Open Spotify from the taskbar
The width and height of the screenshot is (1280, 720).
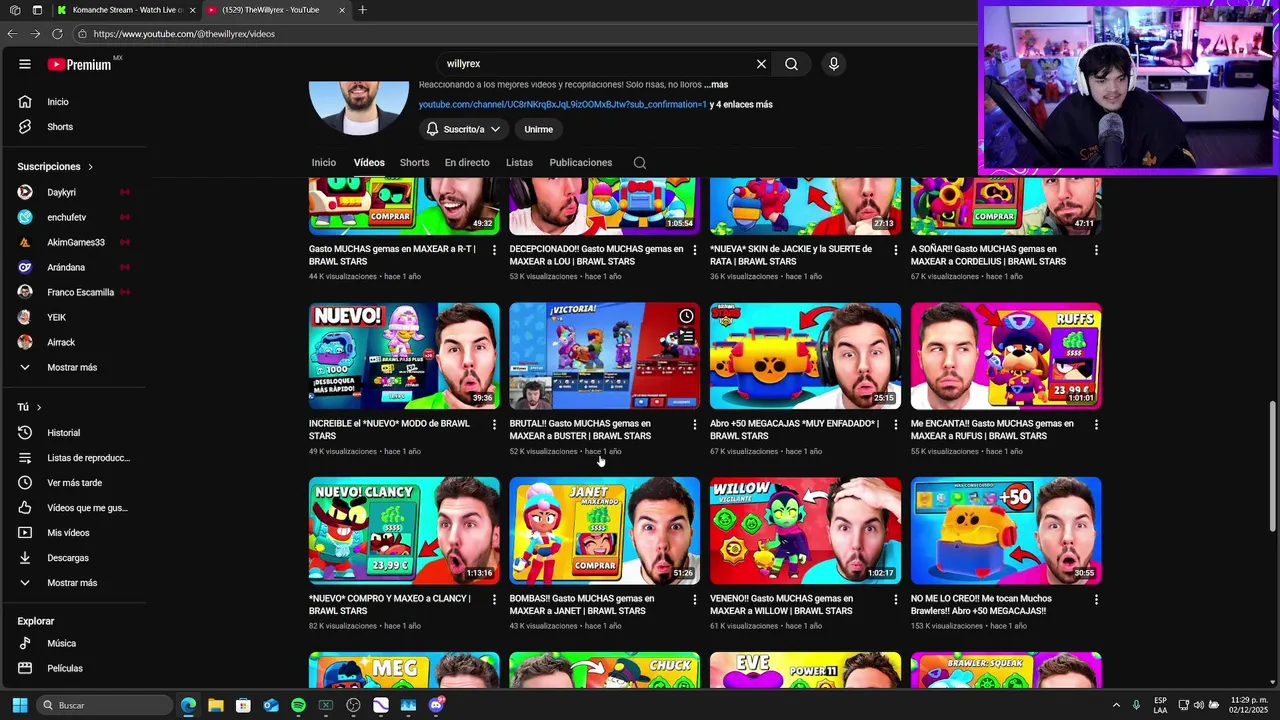[x=298, y=705]
